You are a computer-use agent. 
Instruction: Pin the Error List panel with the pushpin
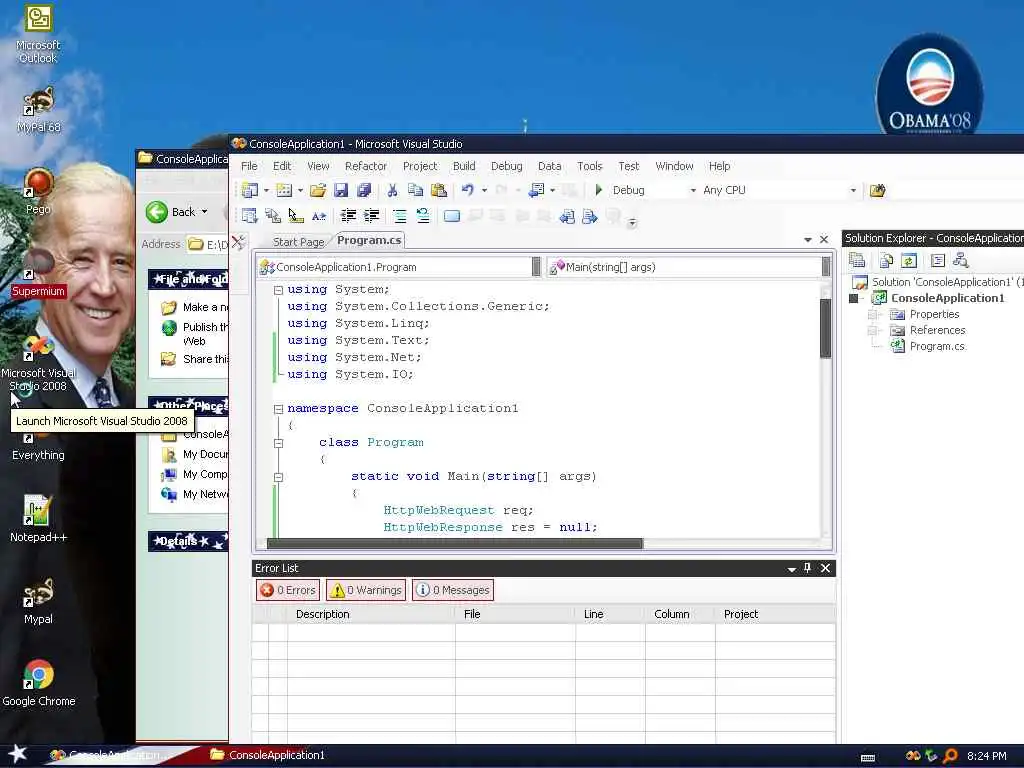[x=807, y=568]
